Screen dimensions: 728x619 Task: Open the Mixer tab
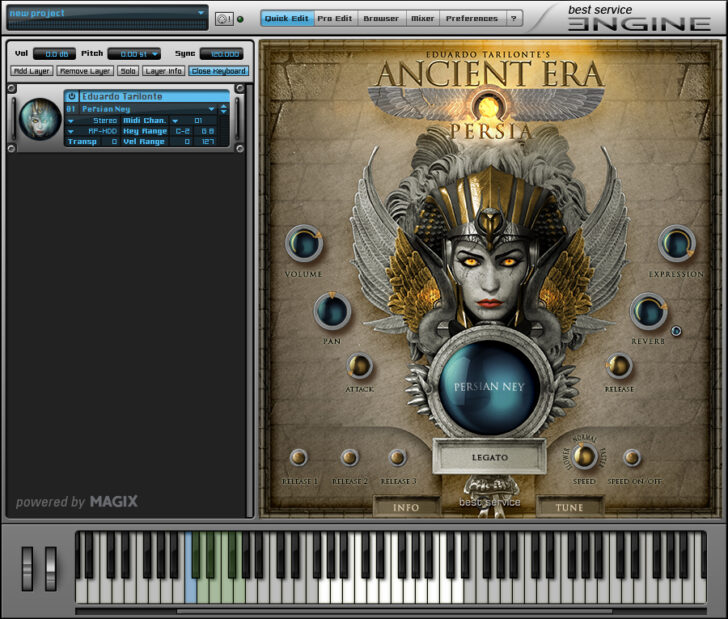tap(422, 18)
